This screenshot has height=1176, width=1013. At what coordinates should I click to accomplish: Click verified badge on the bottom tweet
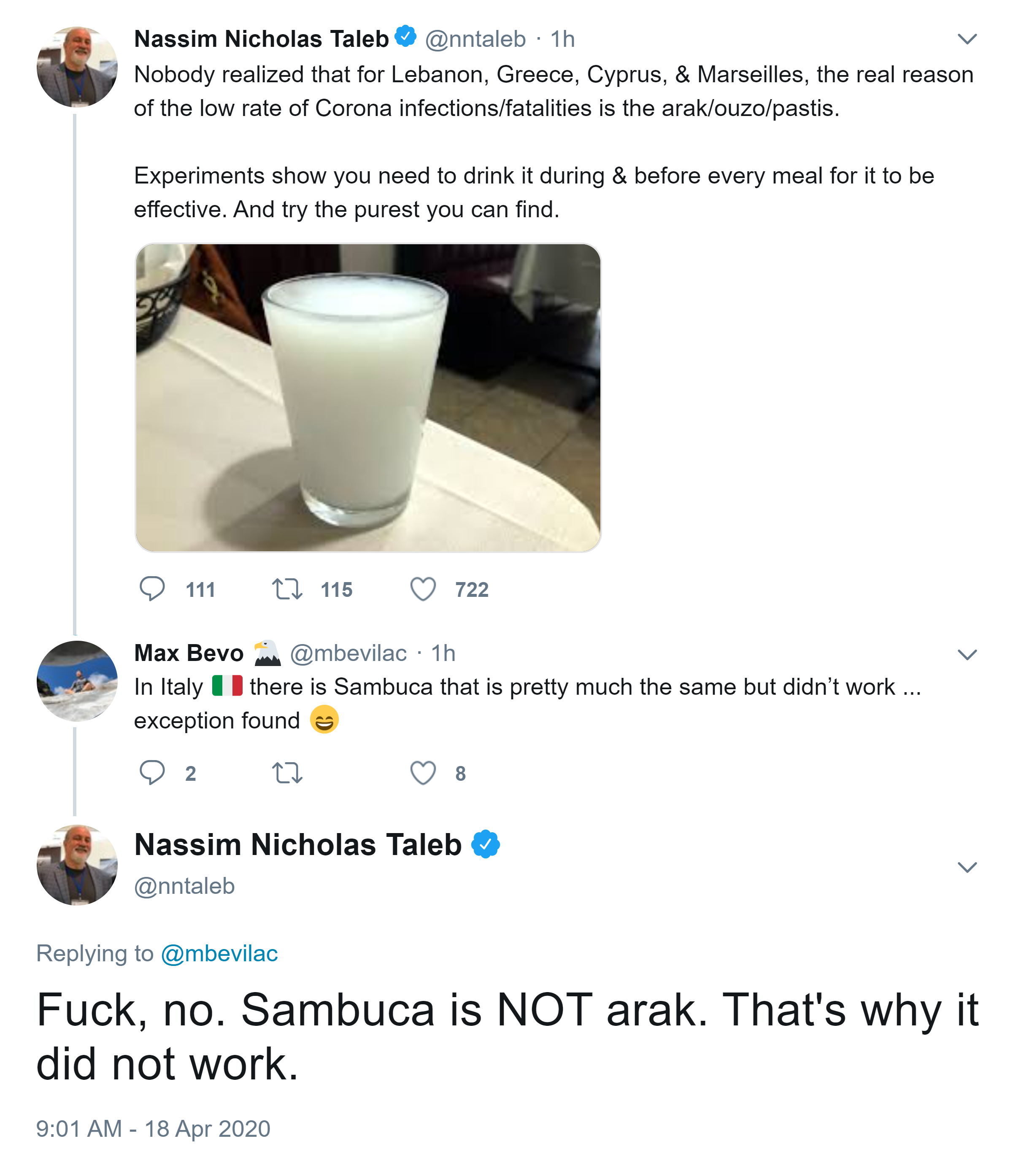point(486,844)
